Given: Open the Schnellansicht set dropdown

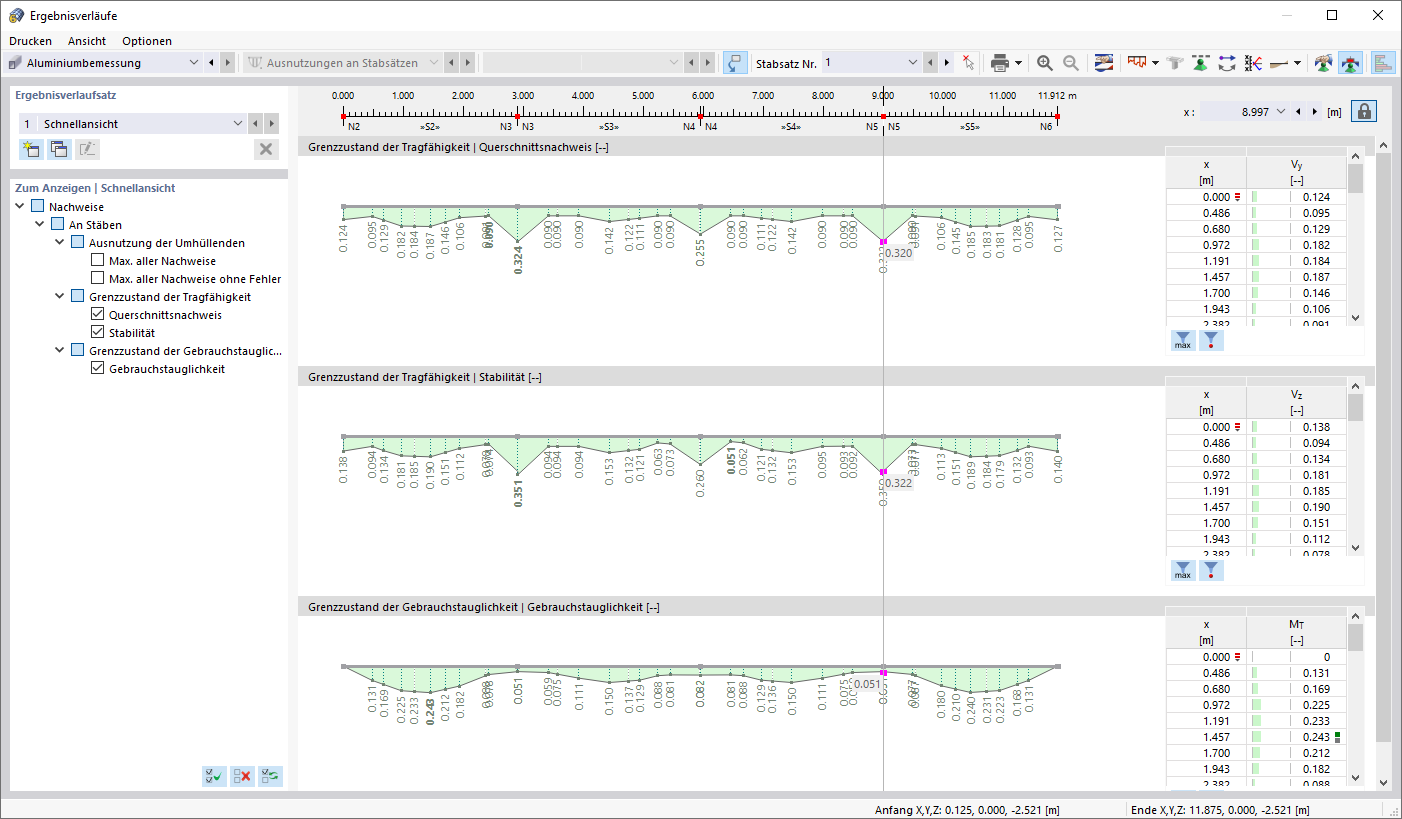Looking at the screenshot, I should [238, 124].
